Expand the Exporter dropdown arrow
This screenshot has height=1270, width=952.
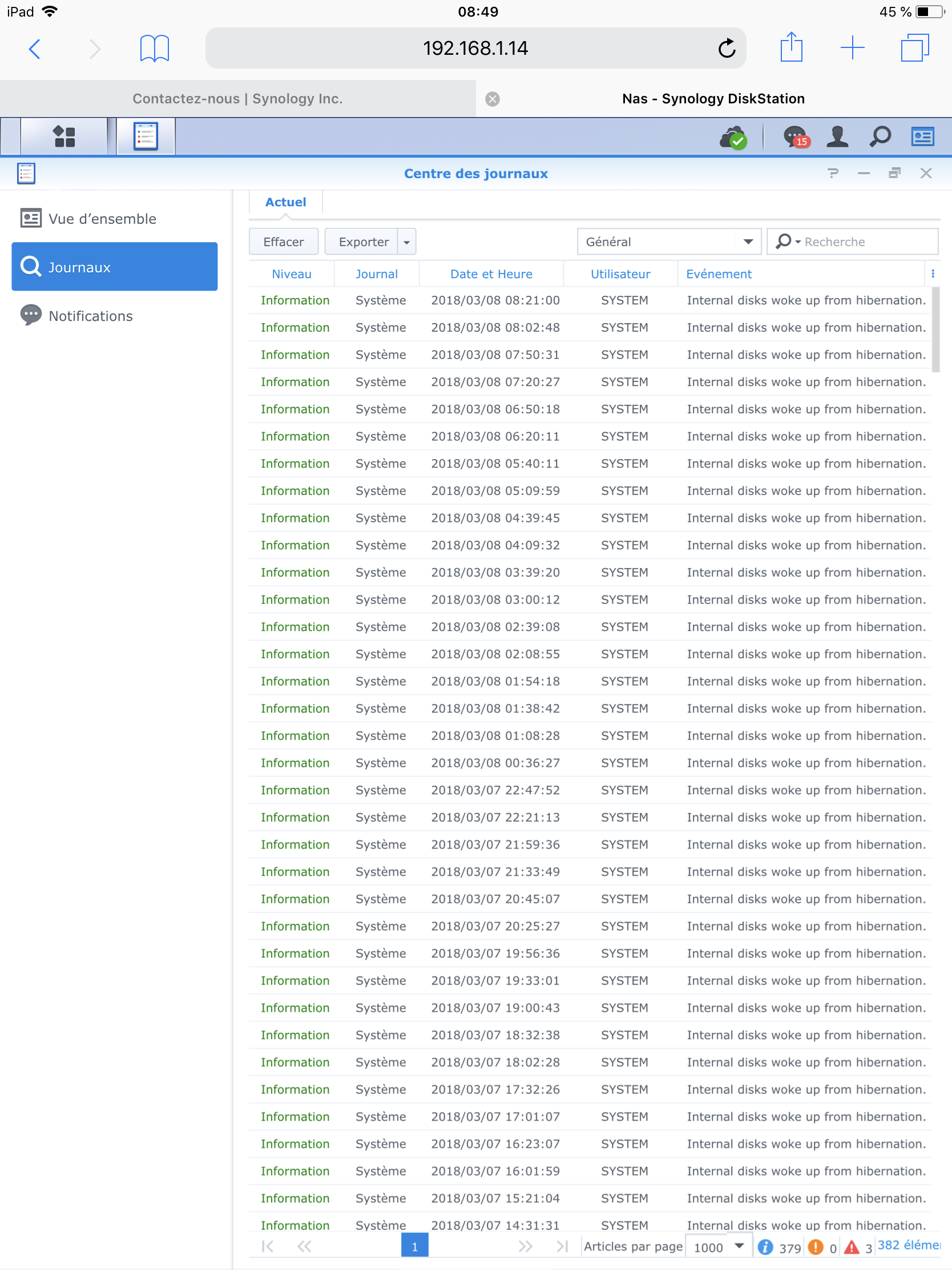[406, 242]
